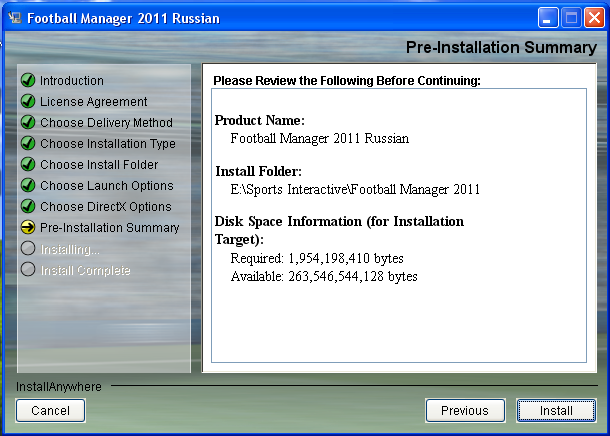Click the checkmark next to Choose Launch Options

click(x=28, y=186)
